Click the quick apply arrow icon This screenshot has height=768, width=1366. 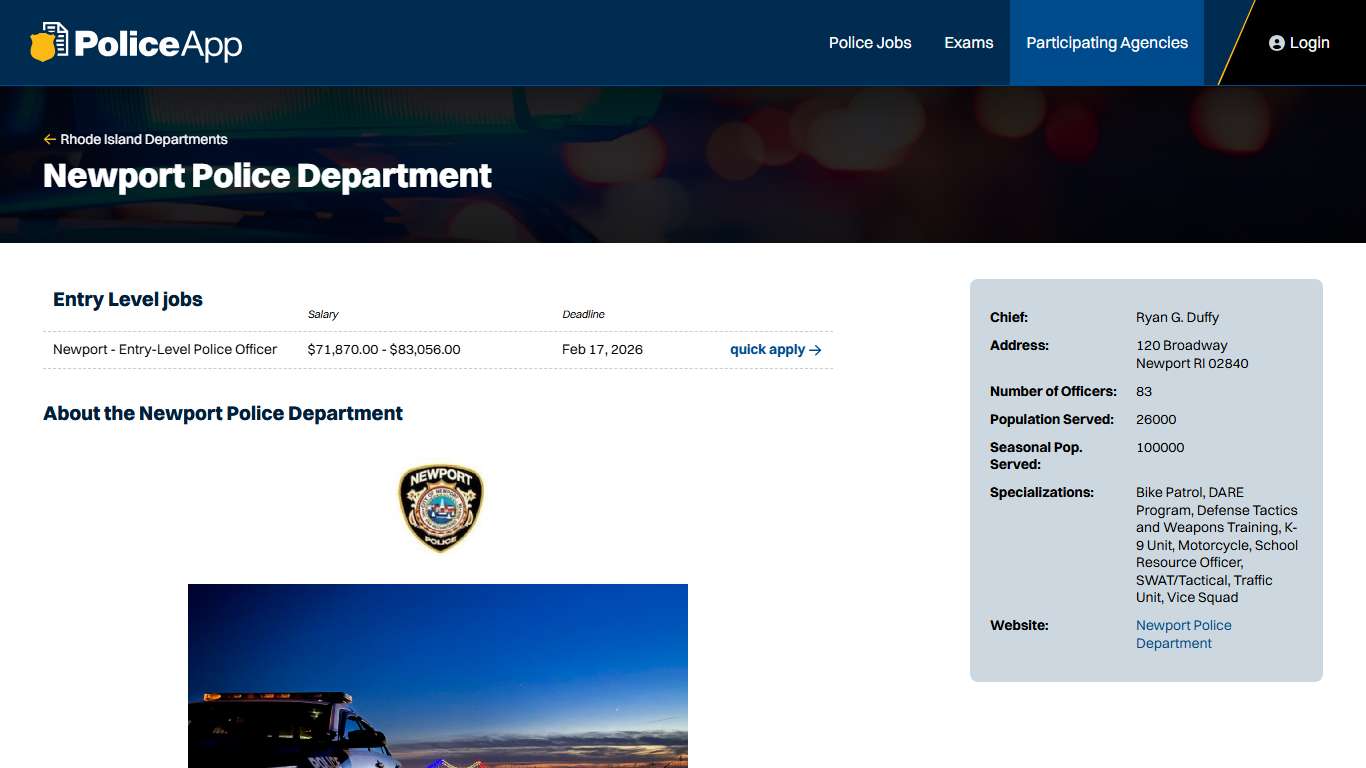click(x=814, y=350)
